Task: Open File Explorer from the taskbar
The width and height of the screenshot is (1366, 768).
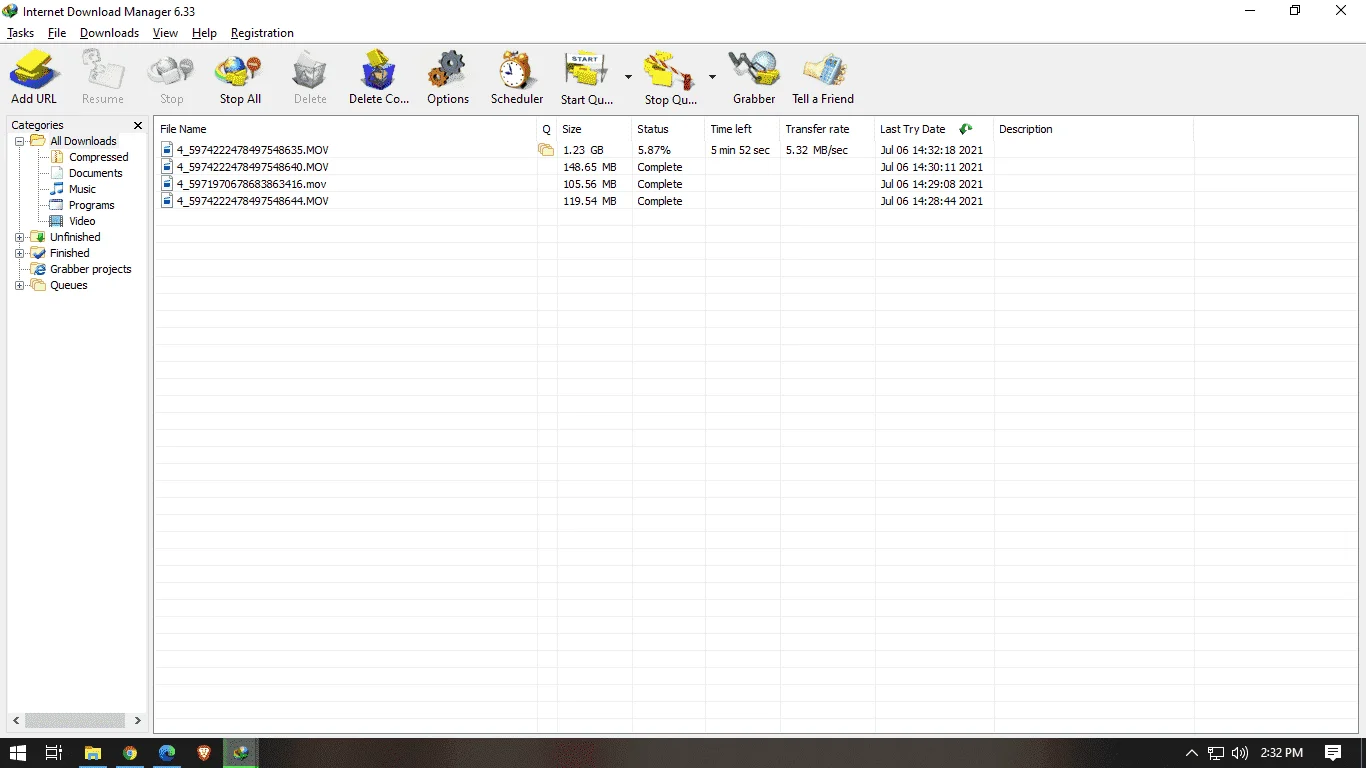Action: [x=92, y=753]
